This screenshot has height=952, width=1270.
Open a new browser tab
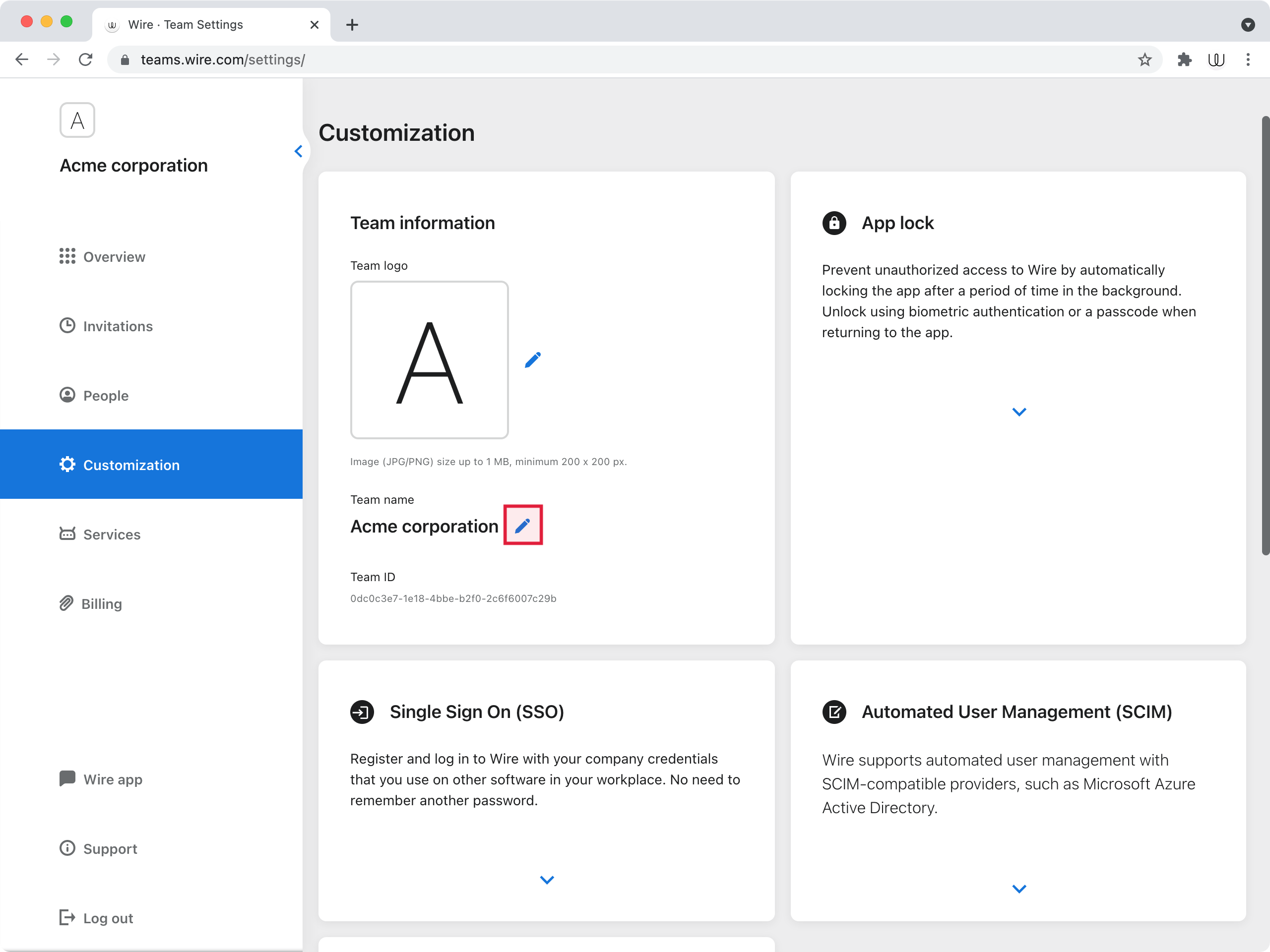352,25
